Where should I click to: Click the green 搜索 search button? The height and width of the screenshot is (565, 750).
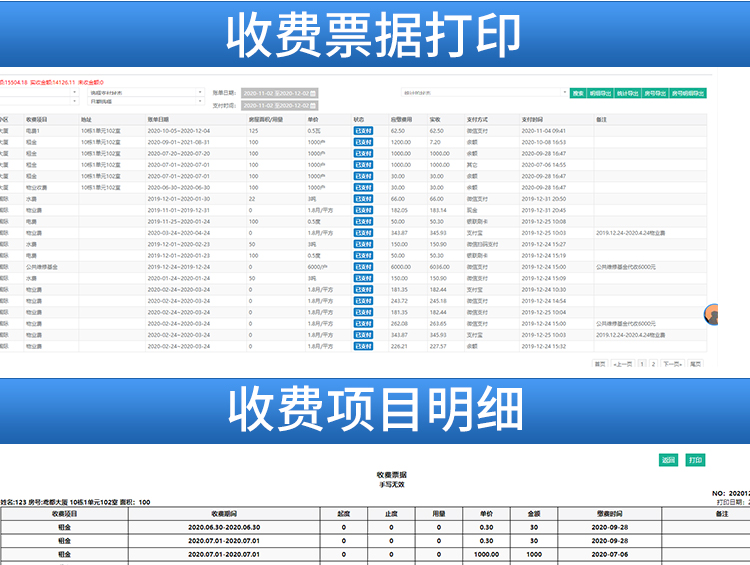tap(578, 93)
